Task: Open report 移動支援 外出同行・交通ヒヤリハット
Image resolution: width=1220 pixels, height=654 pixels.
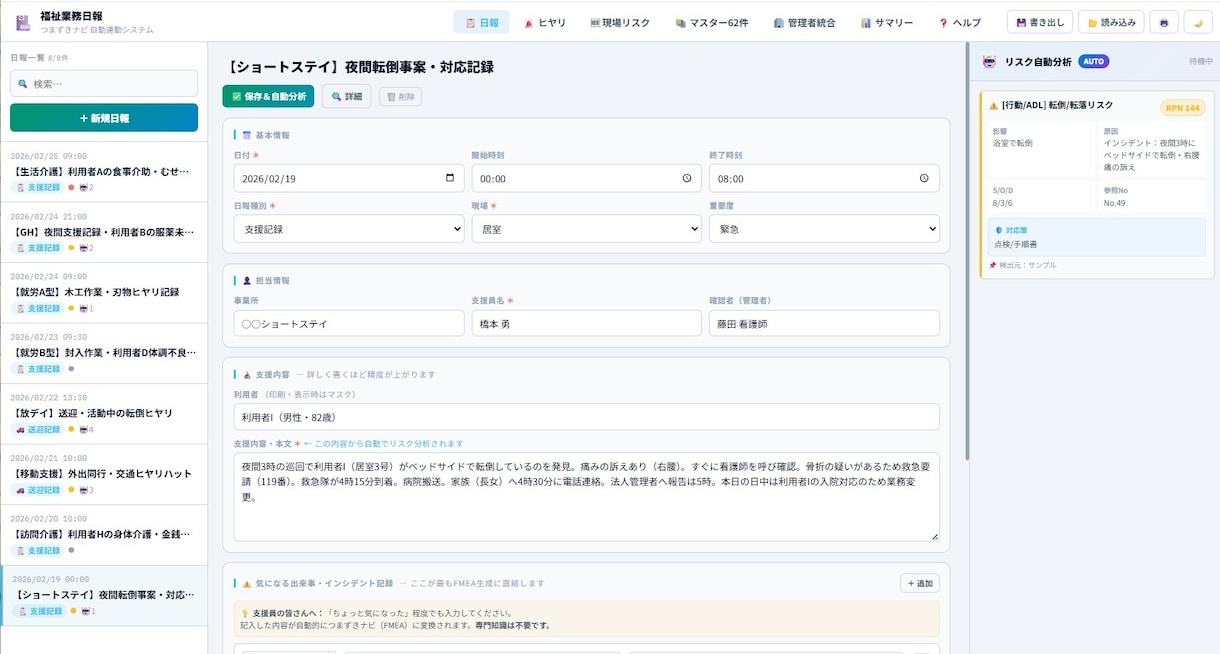Action: tap(104, 473)
